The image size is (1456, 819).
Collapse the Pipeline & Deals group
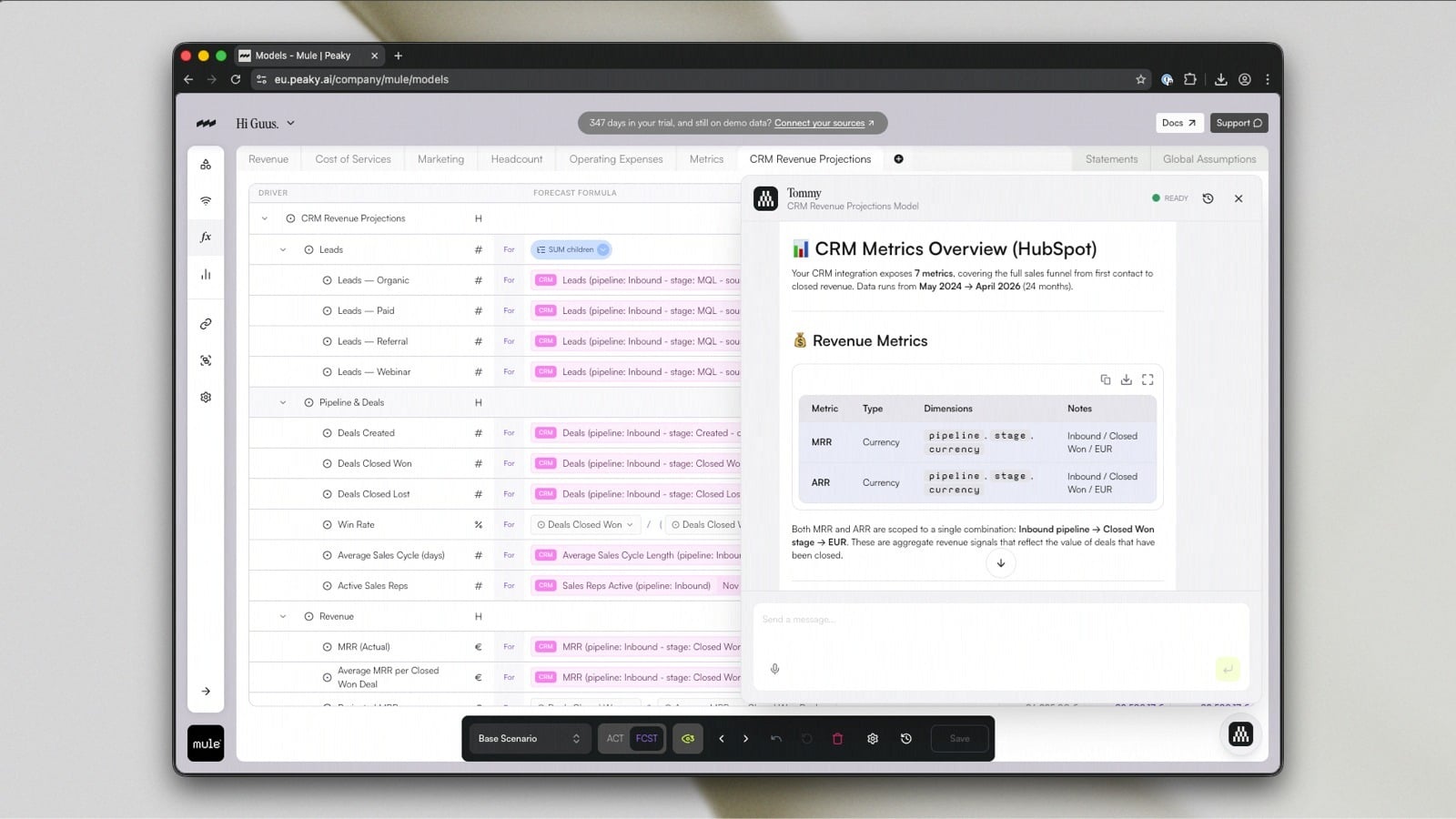pyautogui.click(x=283, y=402)
